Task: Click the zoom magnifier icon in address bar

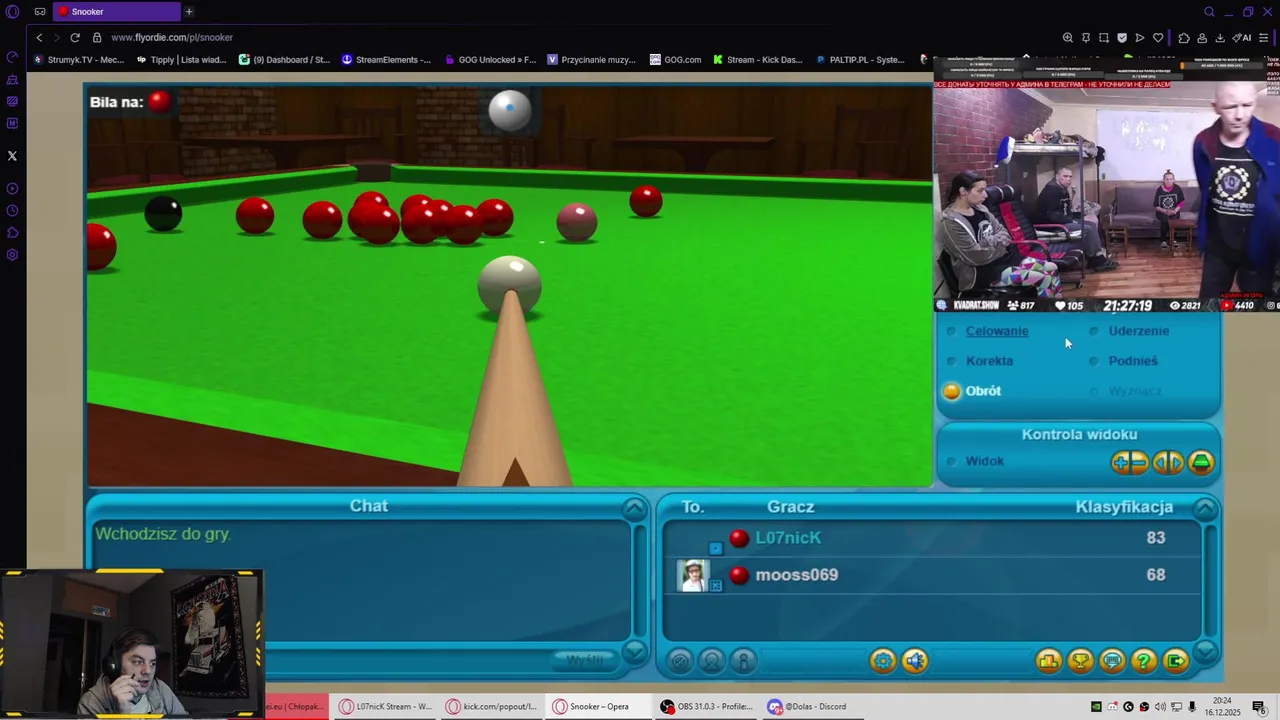Action: tap(1068, 38)
